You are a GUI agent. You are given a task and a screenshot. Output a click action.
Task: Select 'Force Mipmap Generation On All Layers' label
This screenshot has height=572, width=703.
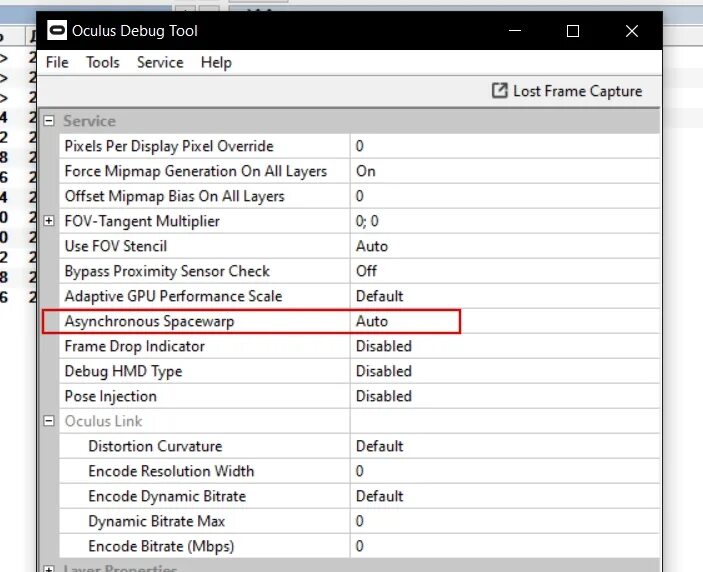tap(196, 171)
